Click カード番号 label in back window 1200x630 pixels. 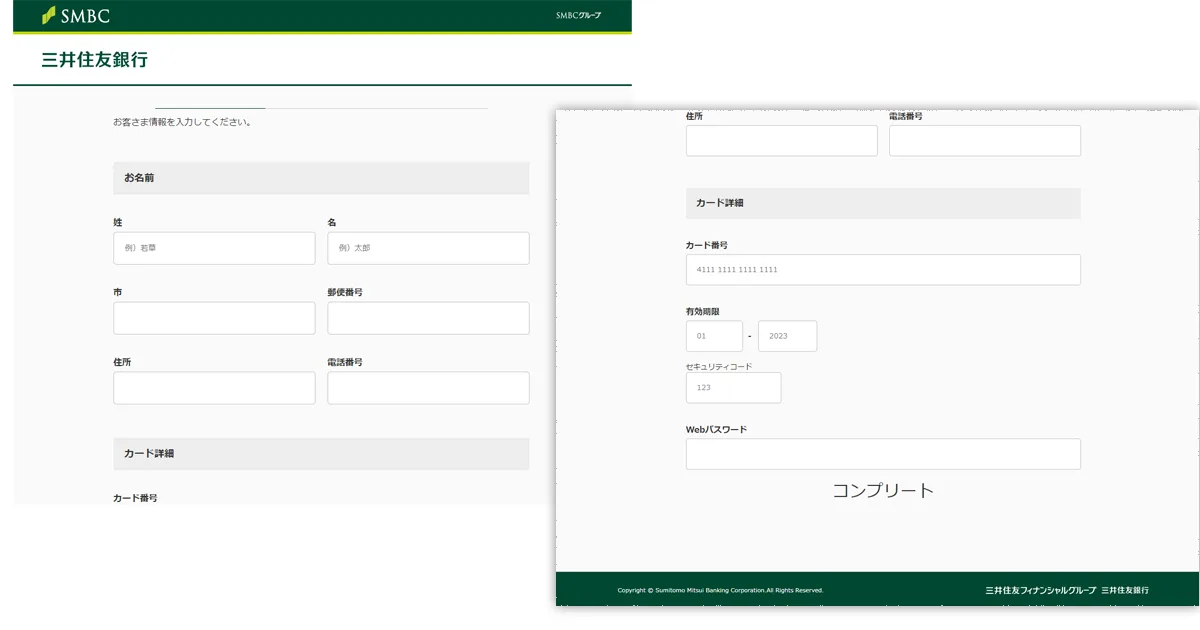(135, 497)
